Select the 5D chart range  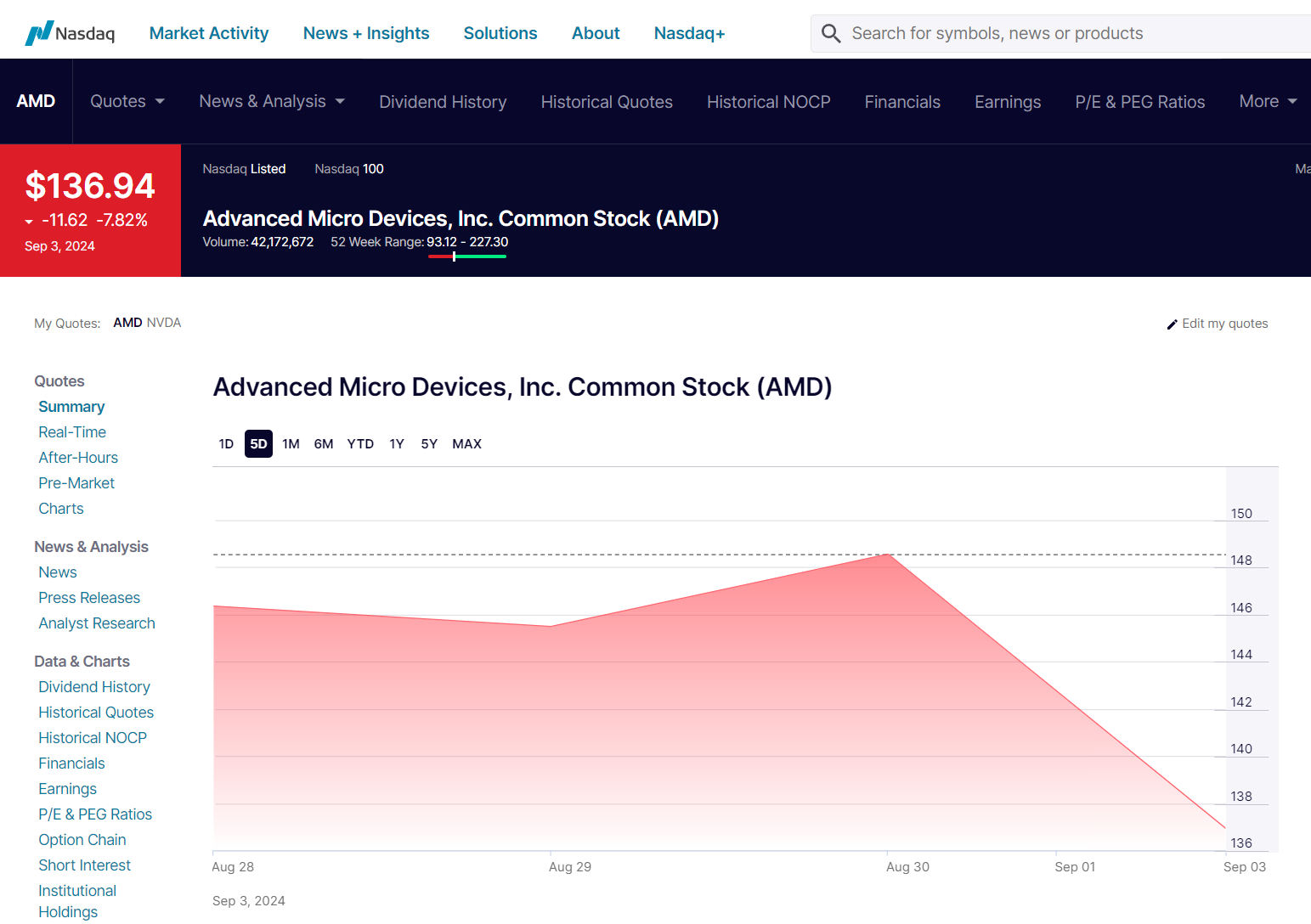(x=258, y=444)
